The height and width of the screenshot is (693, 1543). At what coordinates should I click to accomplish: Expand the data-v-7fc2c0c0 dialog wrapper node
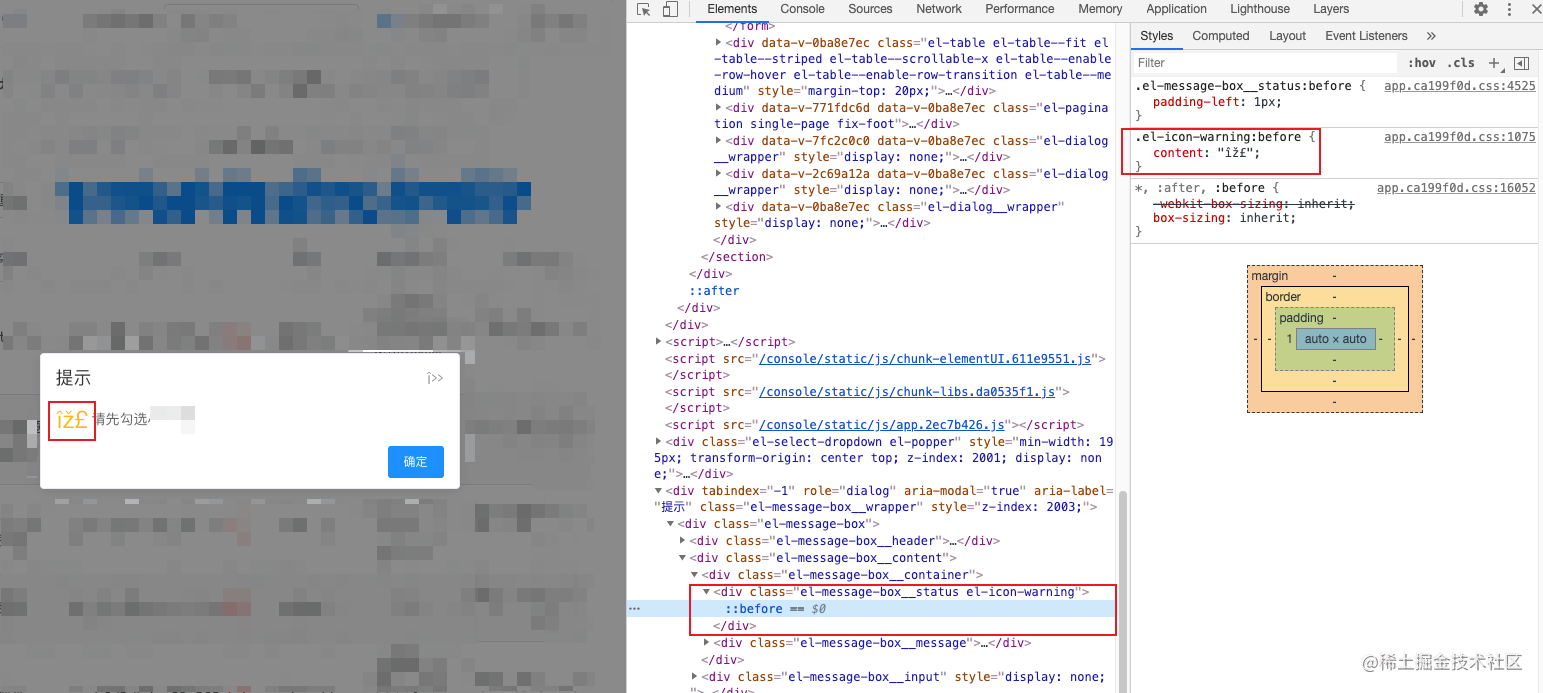tap(719, 141)
